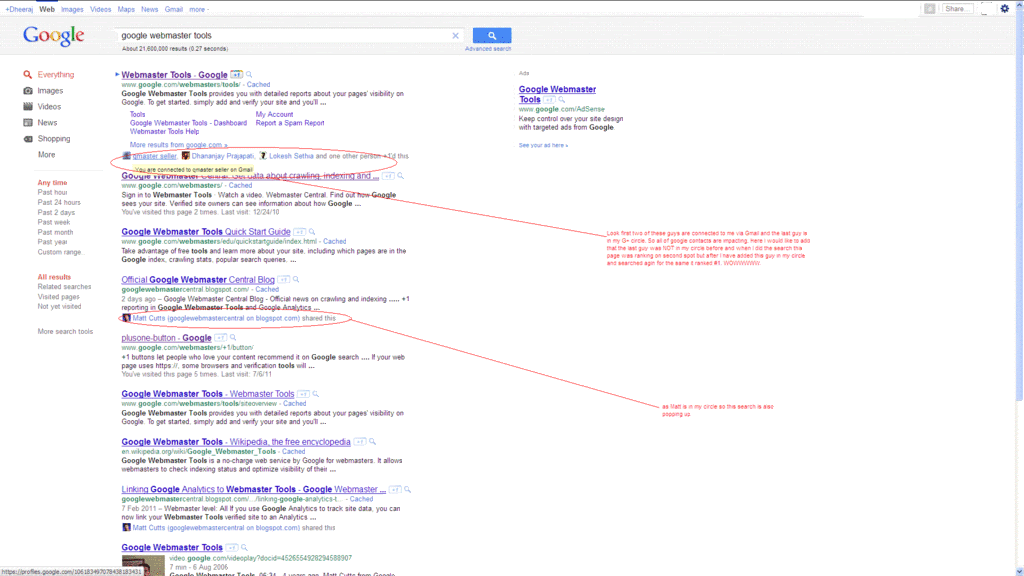The image size is (1024, 576).
Task: +1 the Linking Google Analytics result
Action: pyautogui.click(x=394, y=489)
